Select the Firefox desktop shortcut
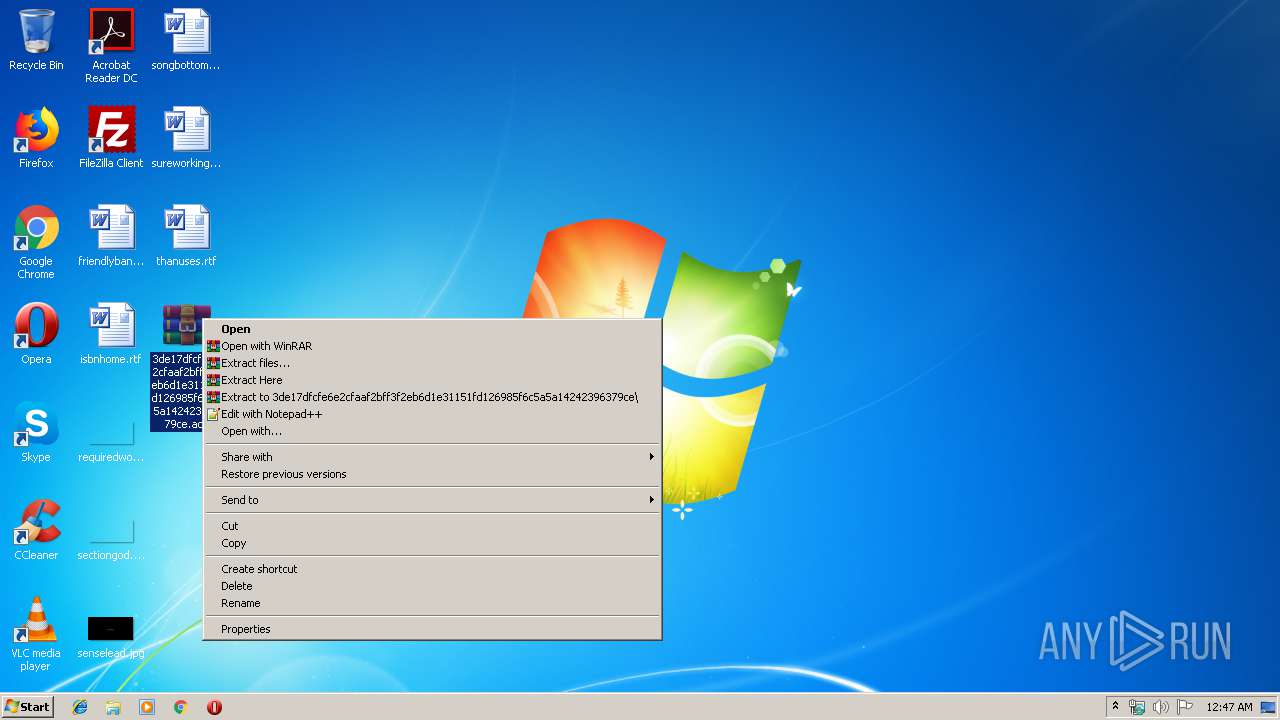Viewport: 1280px width, 720px height. [36, 138]
